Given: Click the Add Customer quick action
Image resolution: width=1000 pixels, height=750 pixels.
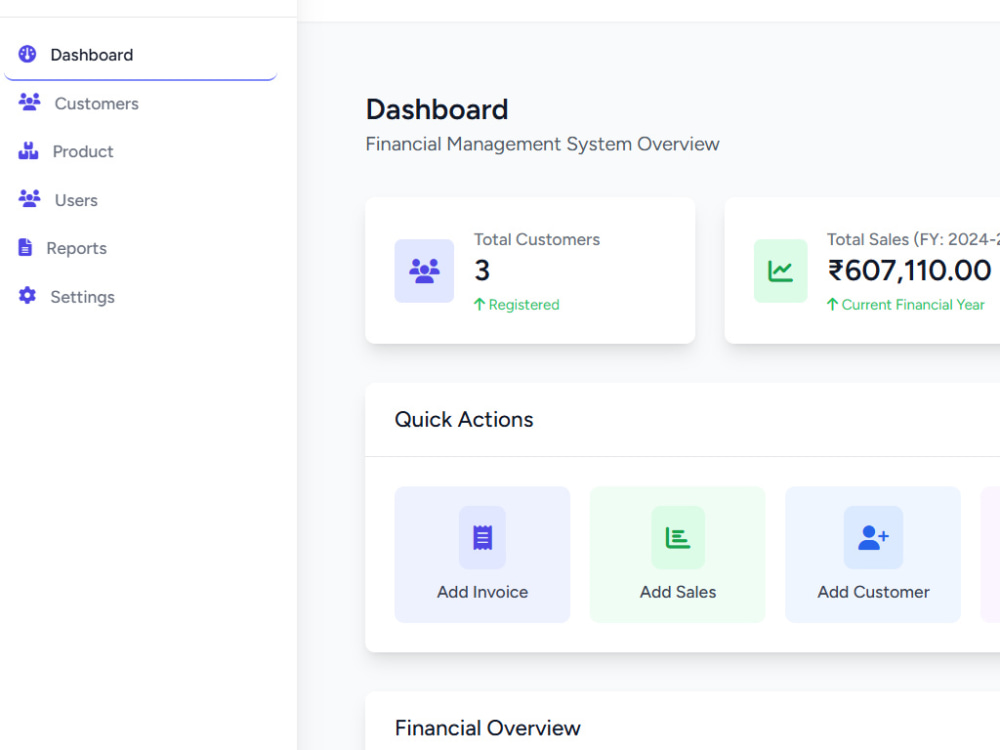Looking at the screenshot, I should coord(873,555).
